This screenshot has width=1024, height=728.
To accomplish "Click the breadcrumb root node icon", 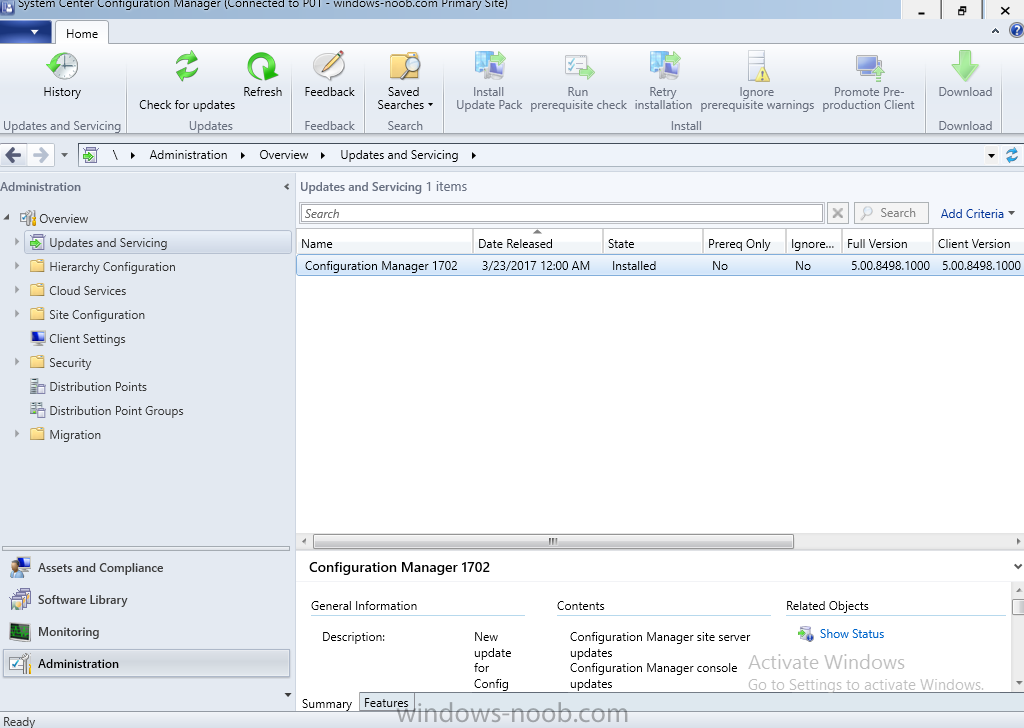I will (x=90, y=155).
